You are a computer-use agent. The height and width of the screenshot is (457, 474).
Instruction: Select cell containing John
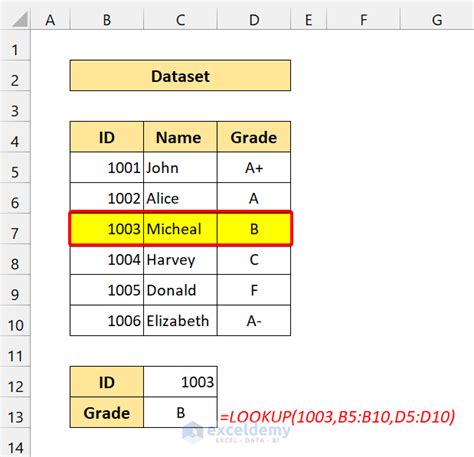(180, 168)
